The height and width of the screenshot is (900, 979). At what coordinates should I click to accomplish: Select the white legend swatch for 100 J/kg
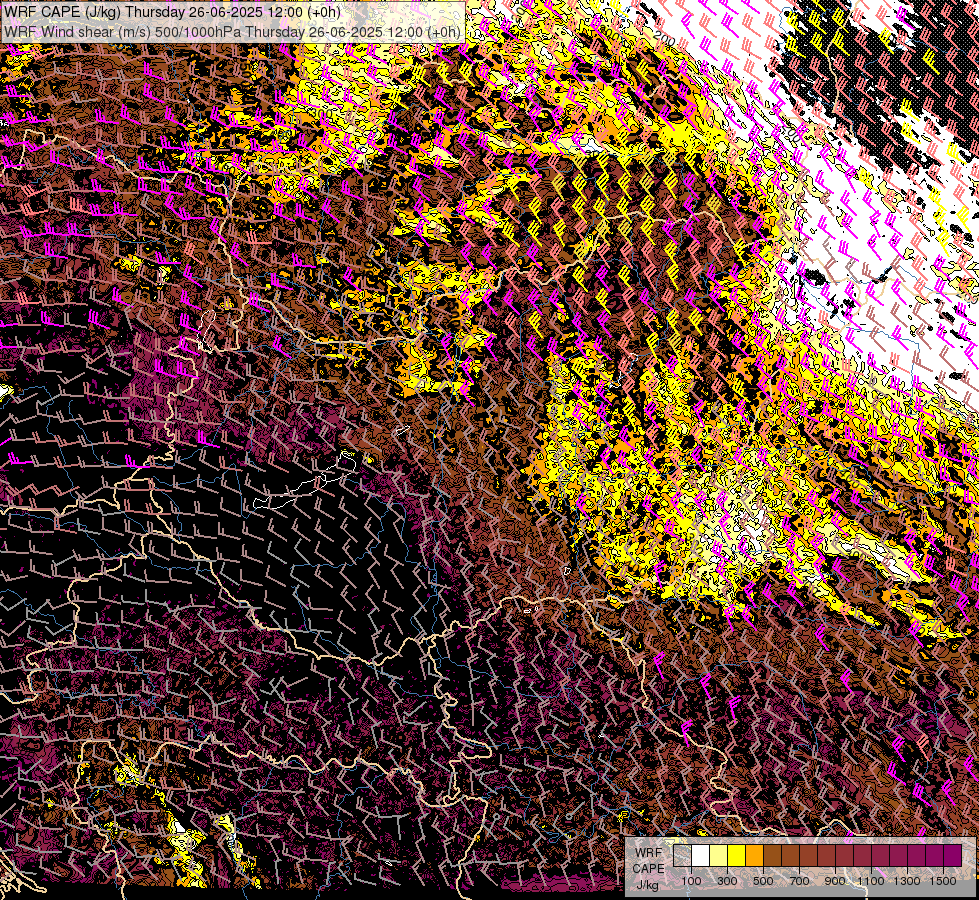[x=701, y=856]
